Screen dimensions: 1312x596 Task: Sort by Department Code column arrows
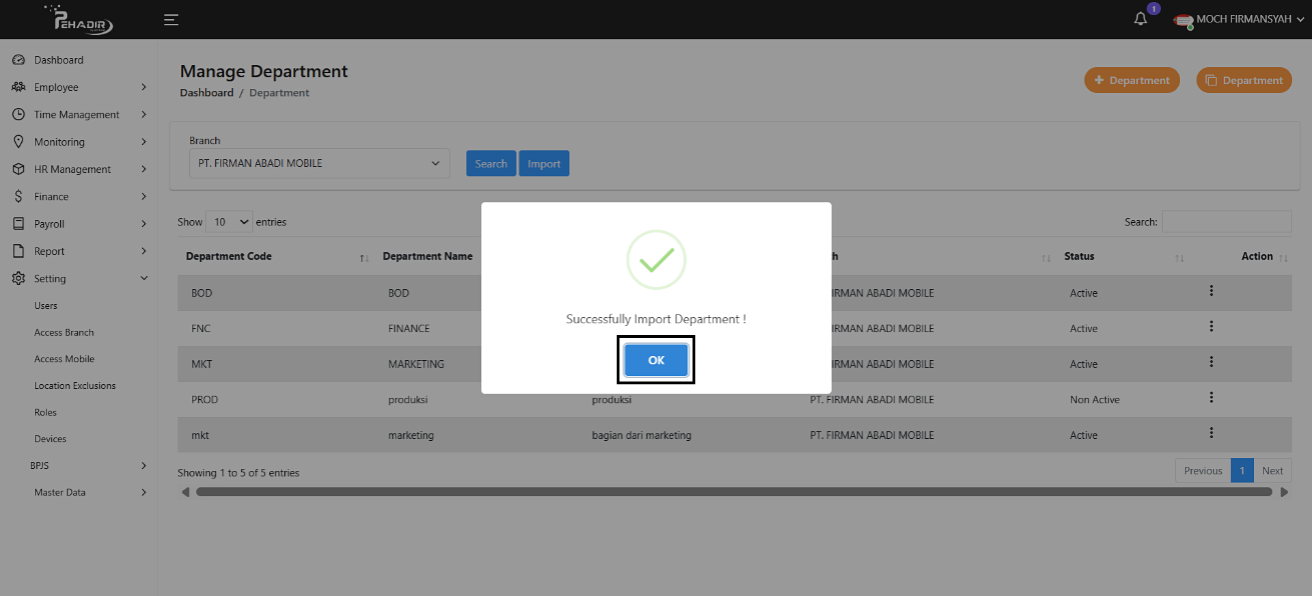click(x=364, y=258)
